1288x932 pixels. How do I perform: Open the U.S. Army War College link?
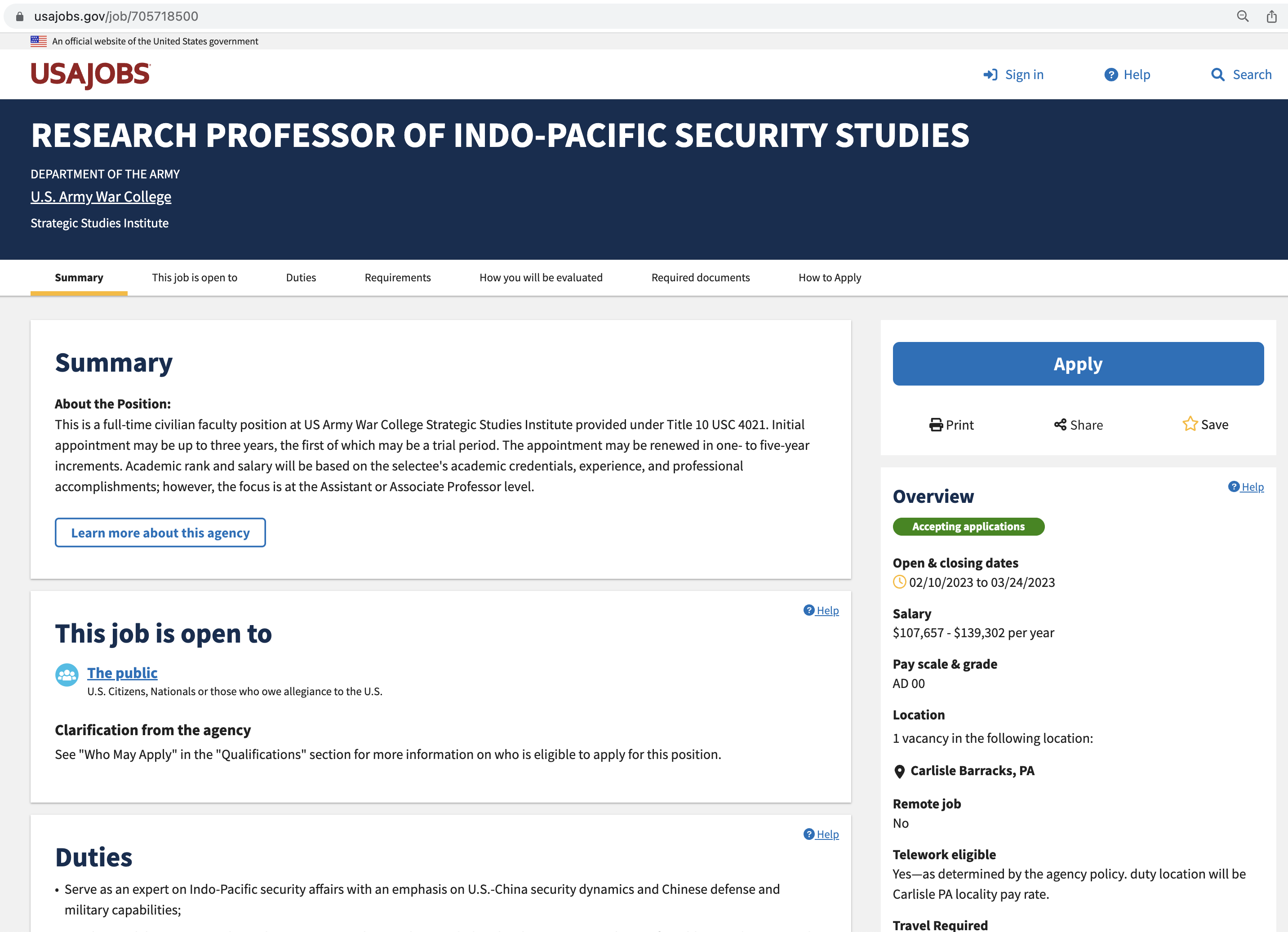click(101, 196)
